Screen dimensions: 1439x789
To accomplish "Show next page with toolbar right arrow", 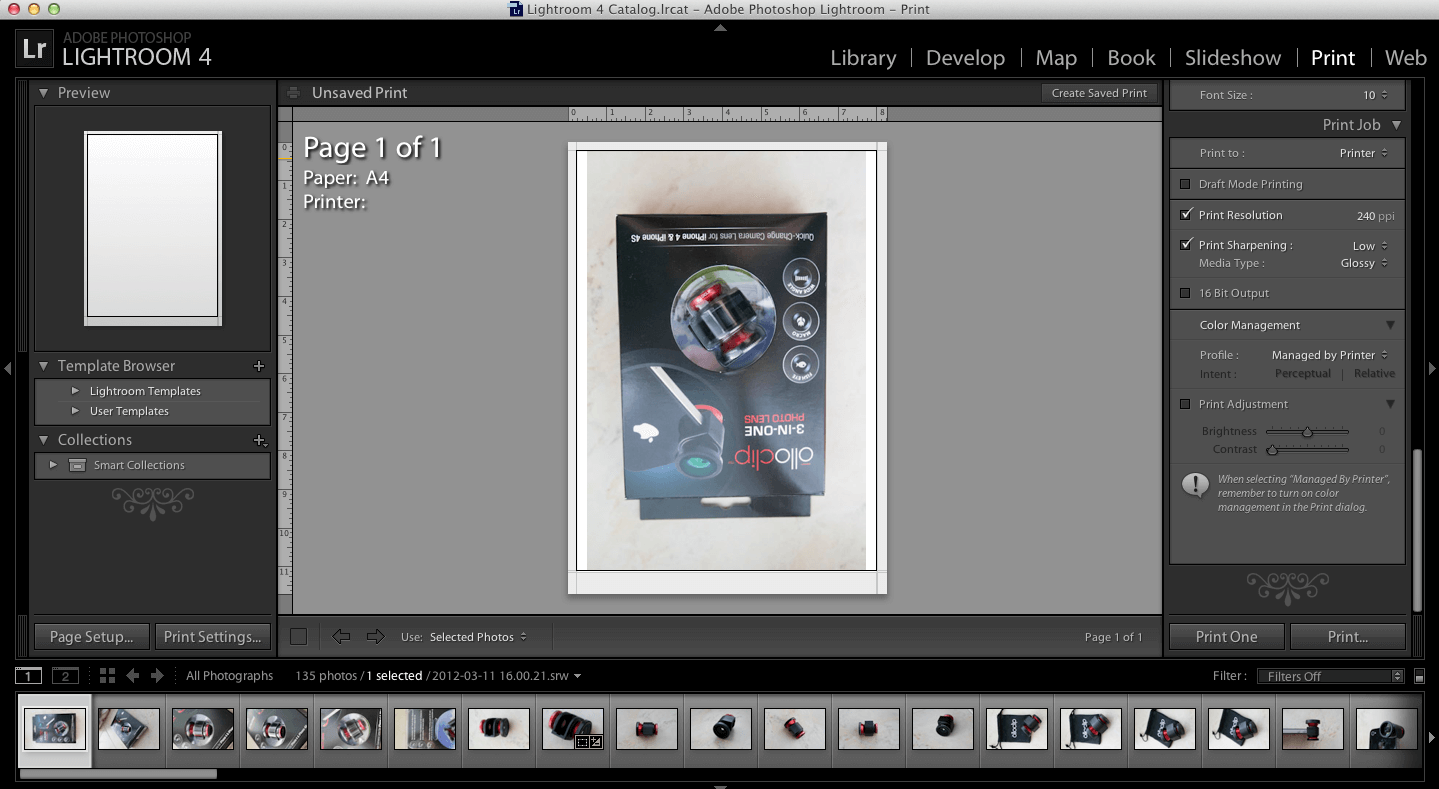I will [375, 636].
